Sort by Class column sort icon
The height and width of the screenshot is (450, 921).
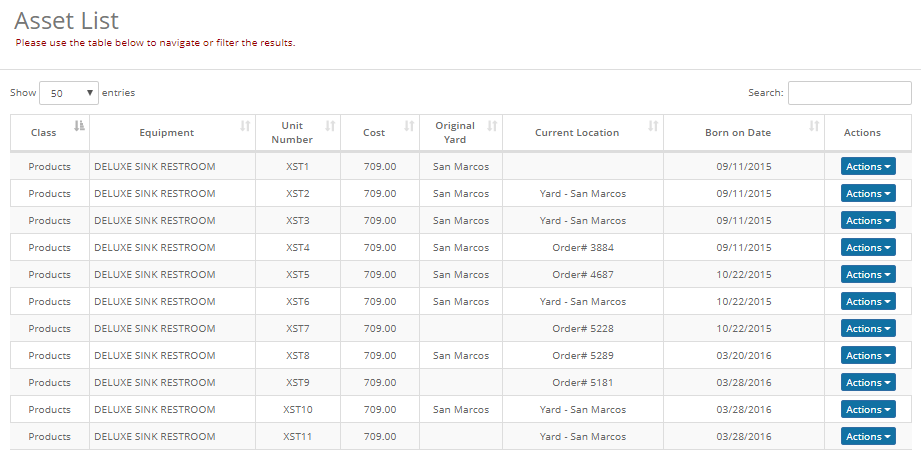[x=79, y=125]
